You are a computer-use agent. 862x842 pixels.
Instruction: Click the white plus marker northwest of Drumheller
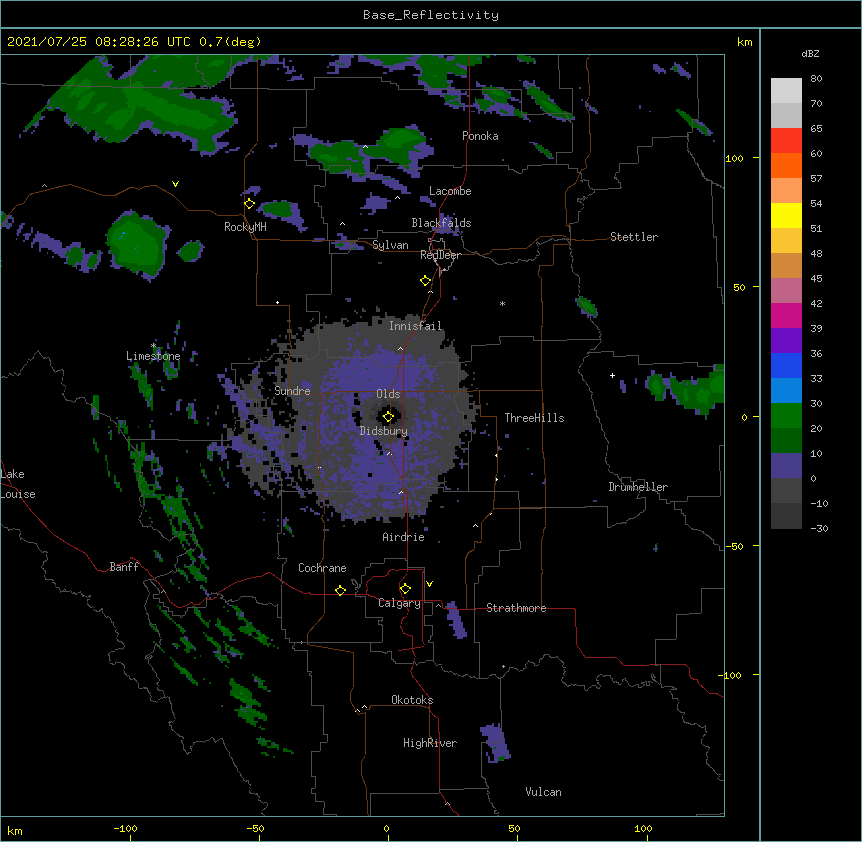click(612, 375)
